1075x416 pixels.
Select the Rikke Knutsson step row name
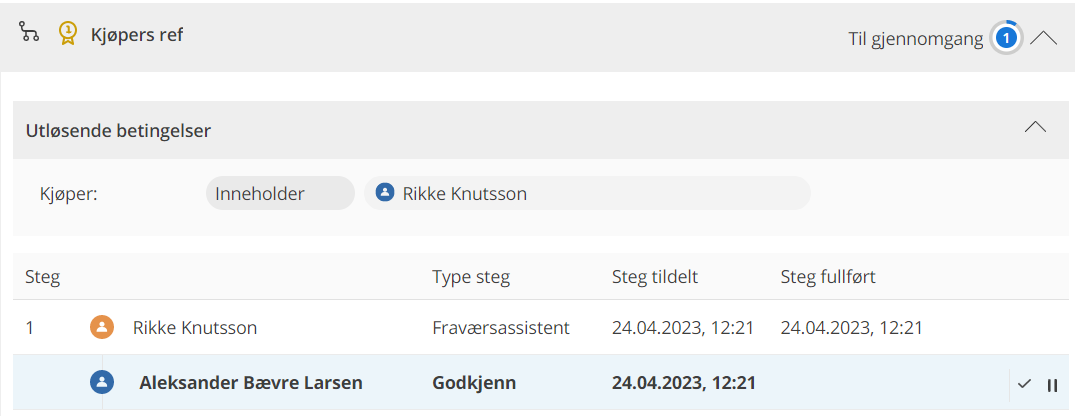(x=195, y=327)
